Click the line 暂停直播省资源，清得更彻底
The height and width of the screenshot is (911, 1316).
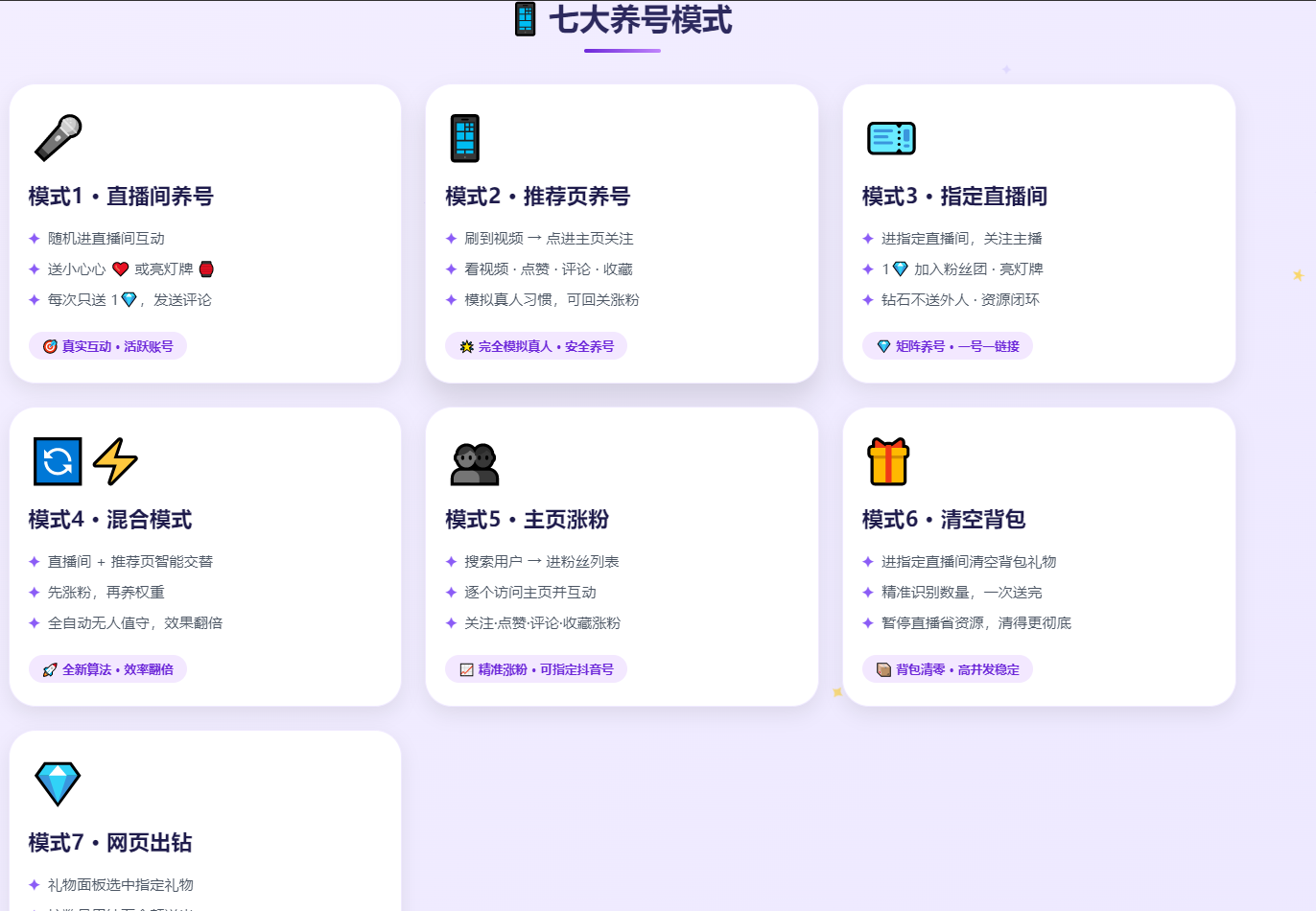976,623
